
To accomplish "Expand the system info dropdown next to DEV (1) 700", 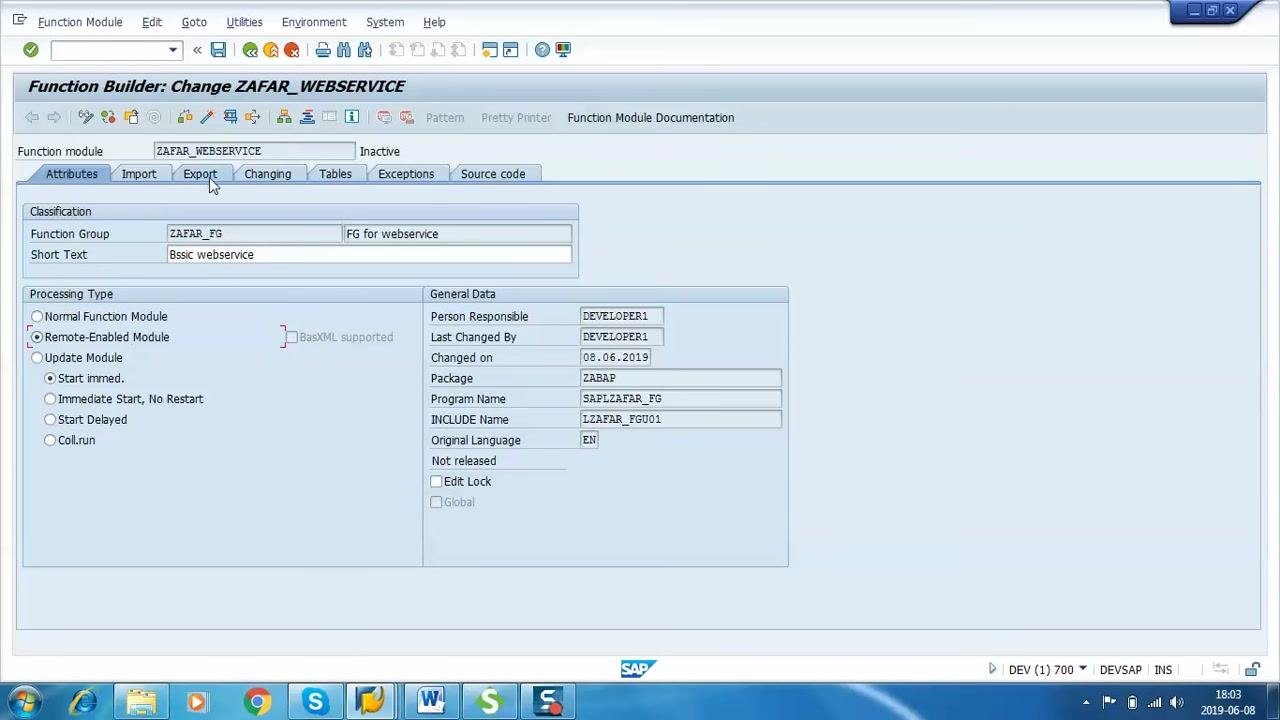I will coord(1082,669).
